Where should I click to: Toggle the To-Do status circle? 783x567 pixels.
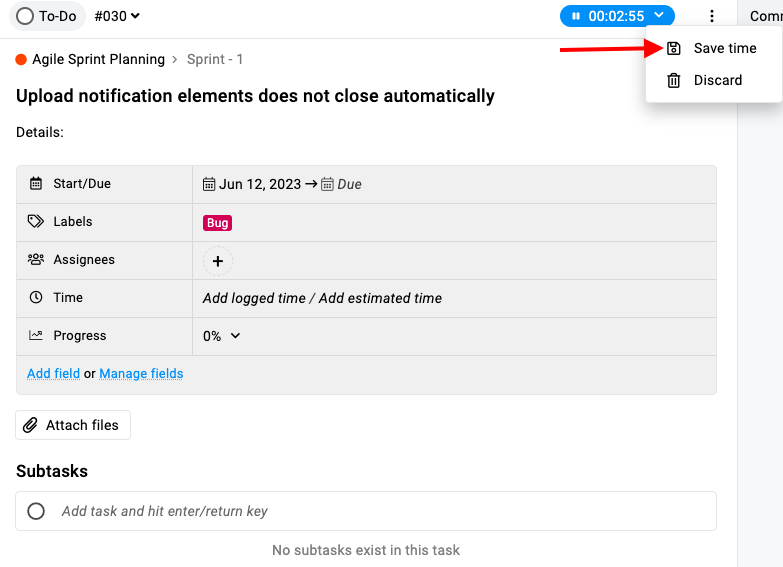pyautogui.click(x=25, y=16)
